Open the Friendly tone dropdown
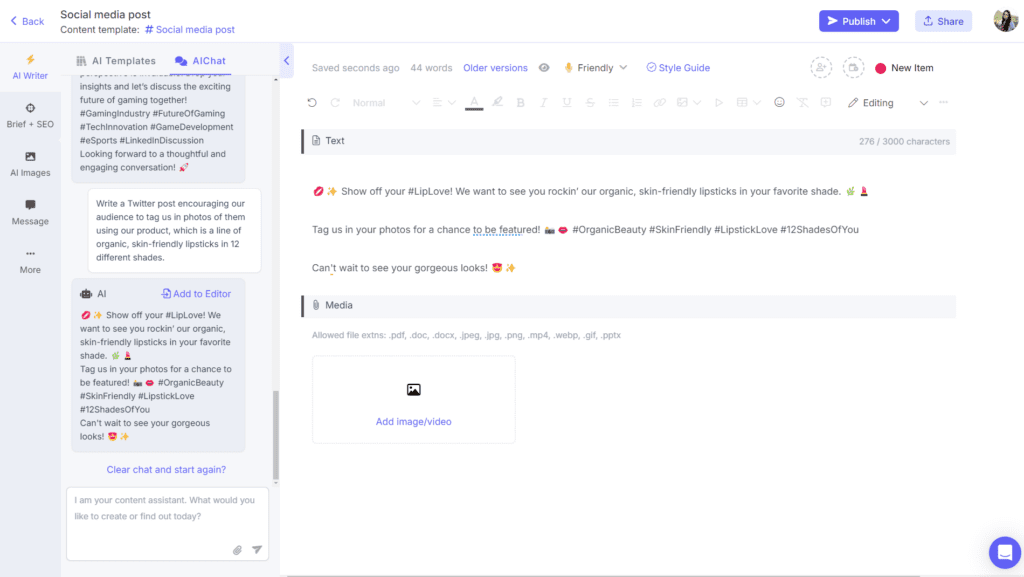 click(596, 67)
